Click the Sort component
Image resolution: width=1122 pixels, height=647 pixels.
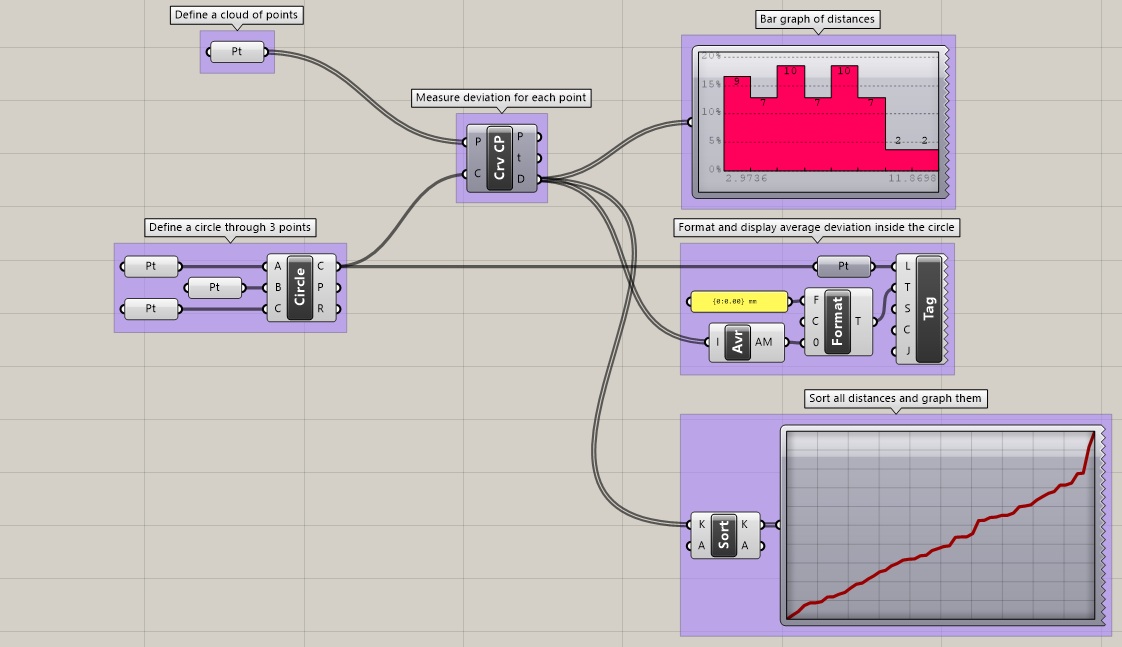coord(724,535)
